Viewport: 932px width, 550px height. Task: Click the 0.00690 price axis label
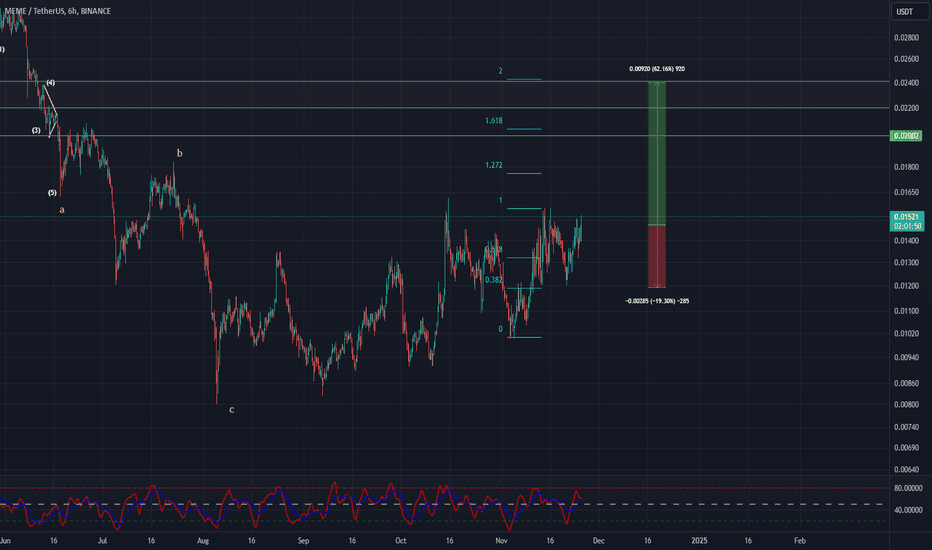[906, 448]
